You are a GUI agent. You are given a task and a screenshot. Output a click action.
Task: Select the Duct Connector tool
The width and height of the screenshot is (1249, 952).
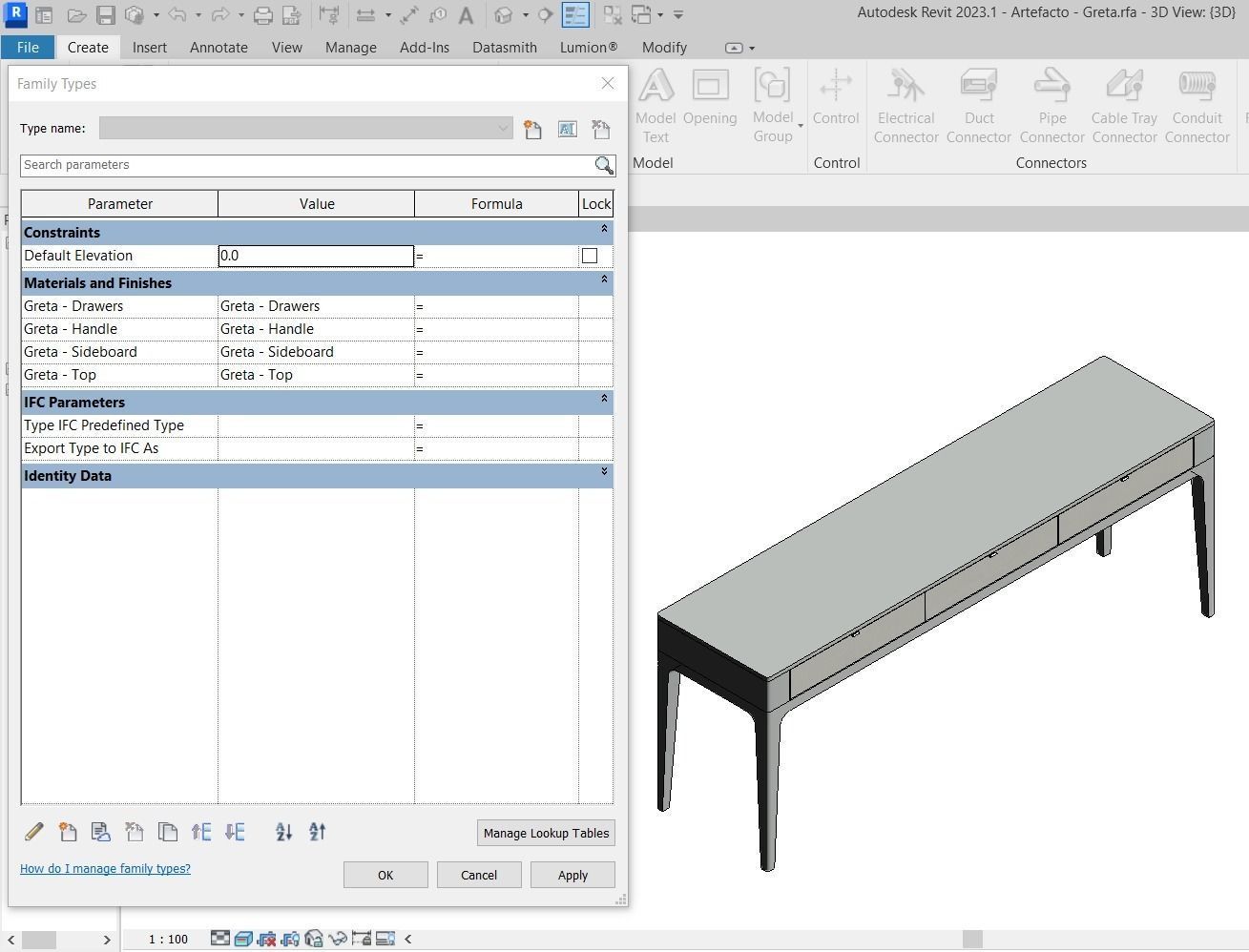(x=979, y=106)
